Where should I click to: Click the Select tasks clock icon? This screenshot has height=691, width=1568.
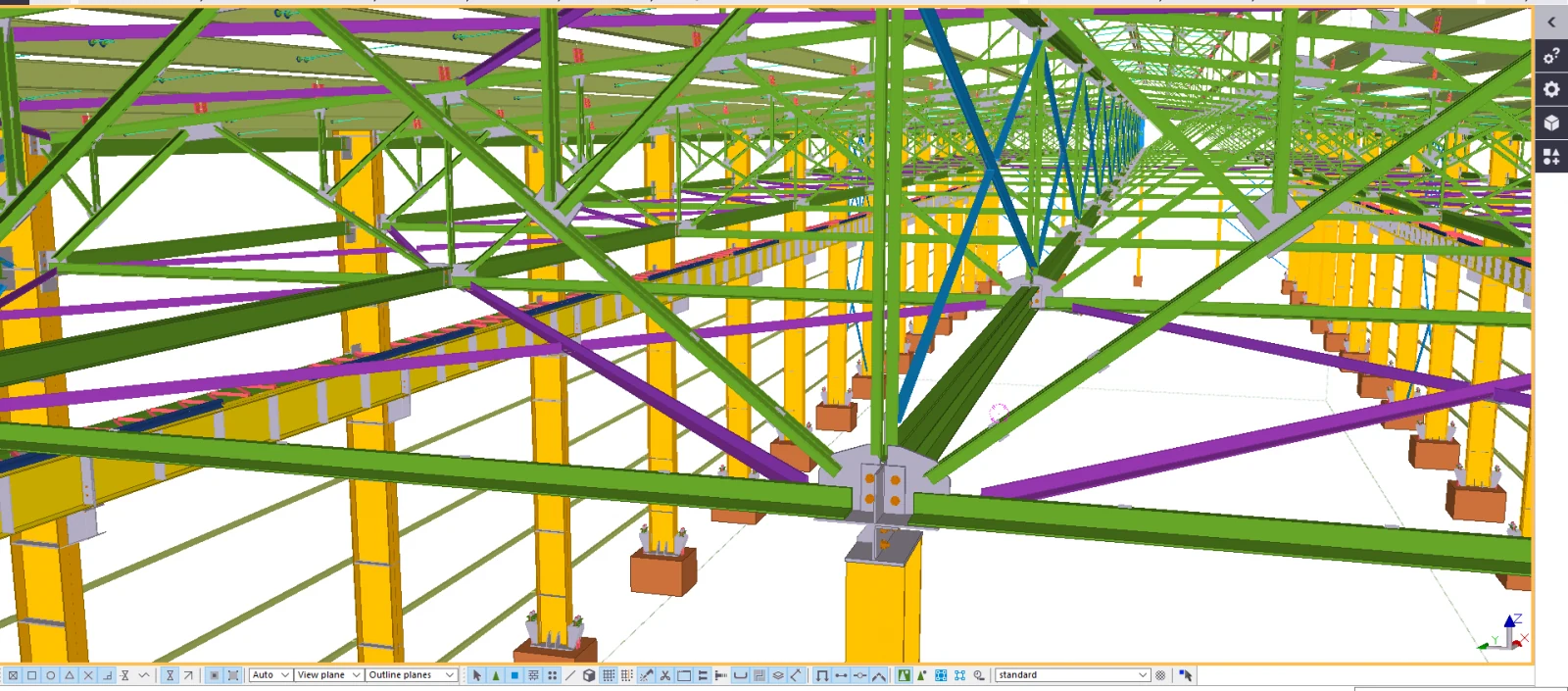(979, 675)
